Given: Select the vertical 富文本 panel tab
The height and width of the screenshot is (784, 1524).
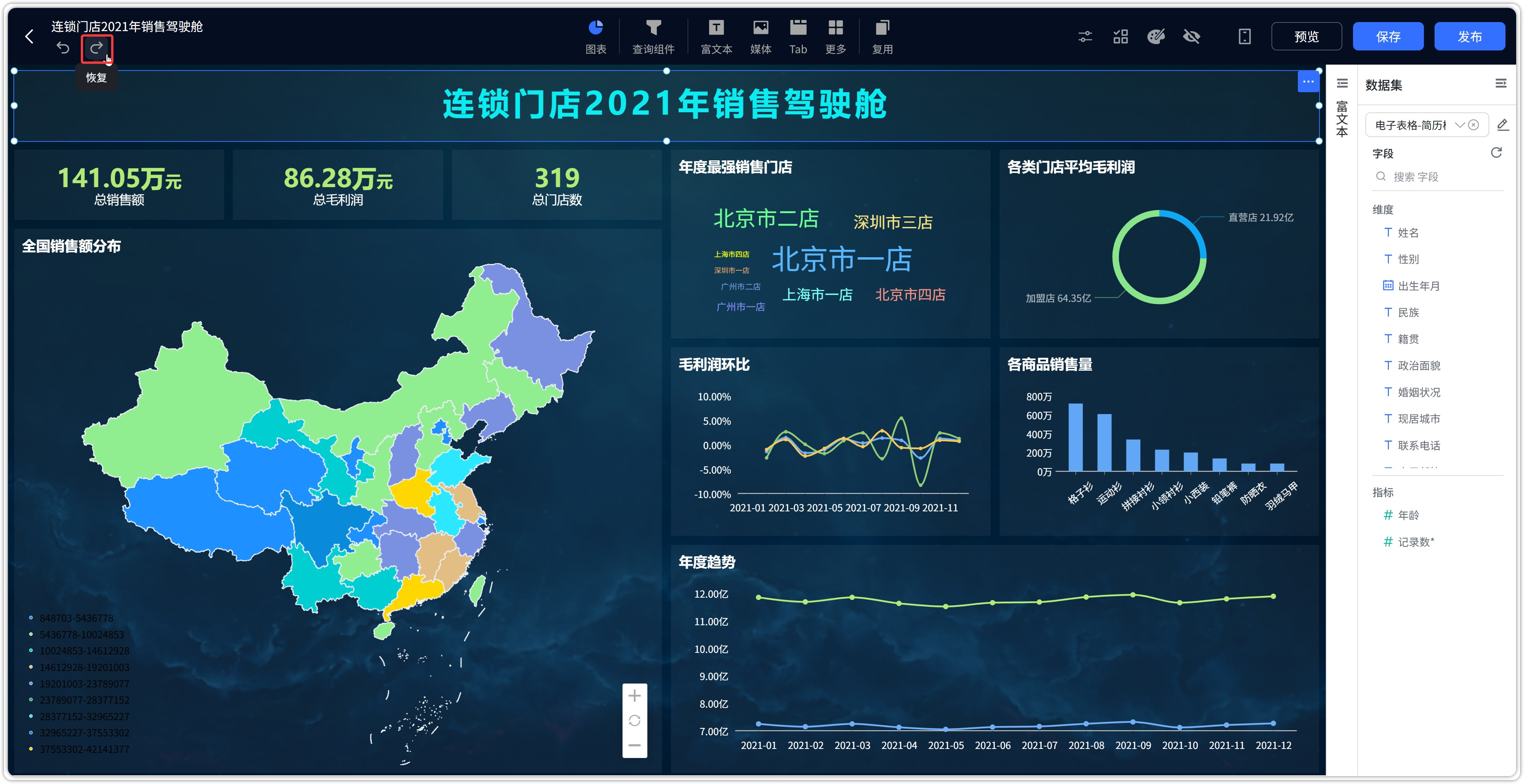Looking at the screenshot, I should [x=1342, y=119].
